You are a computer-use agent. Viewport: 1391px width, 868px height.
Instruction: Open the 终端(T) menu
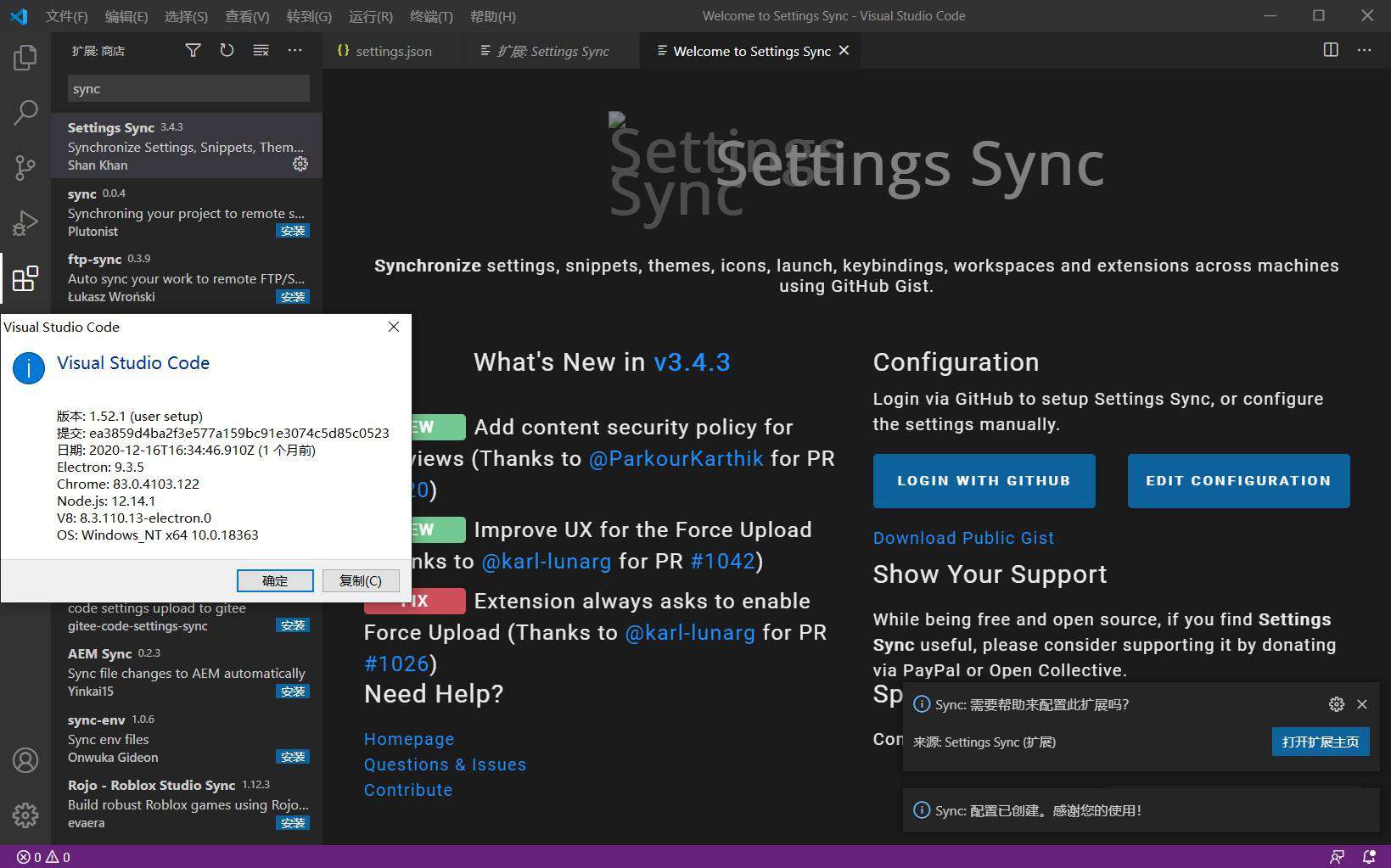pos(431,16)
